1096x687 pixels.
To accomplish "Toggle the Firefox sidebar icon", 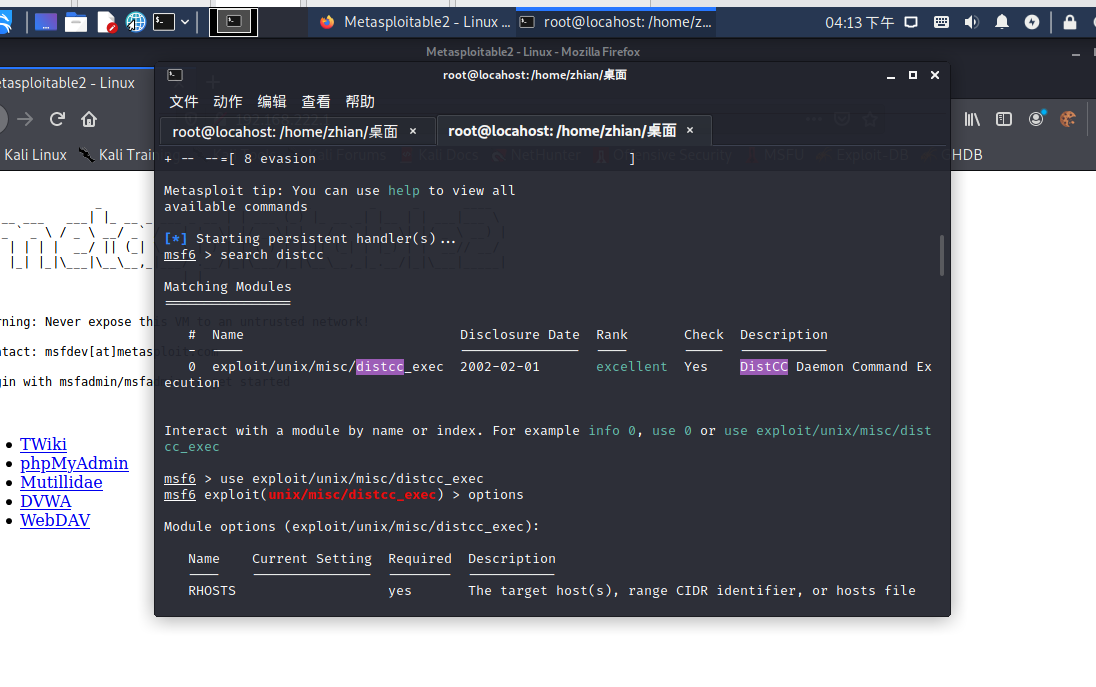I will [1003, 118].
